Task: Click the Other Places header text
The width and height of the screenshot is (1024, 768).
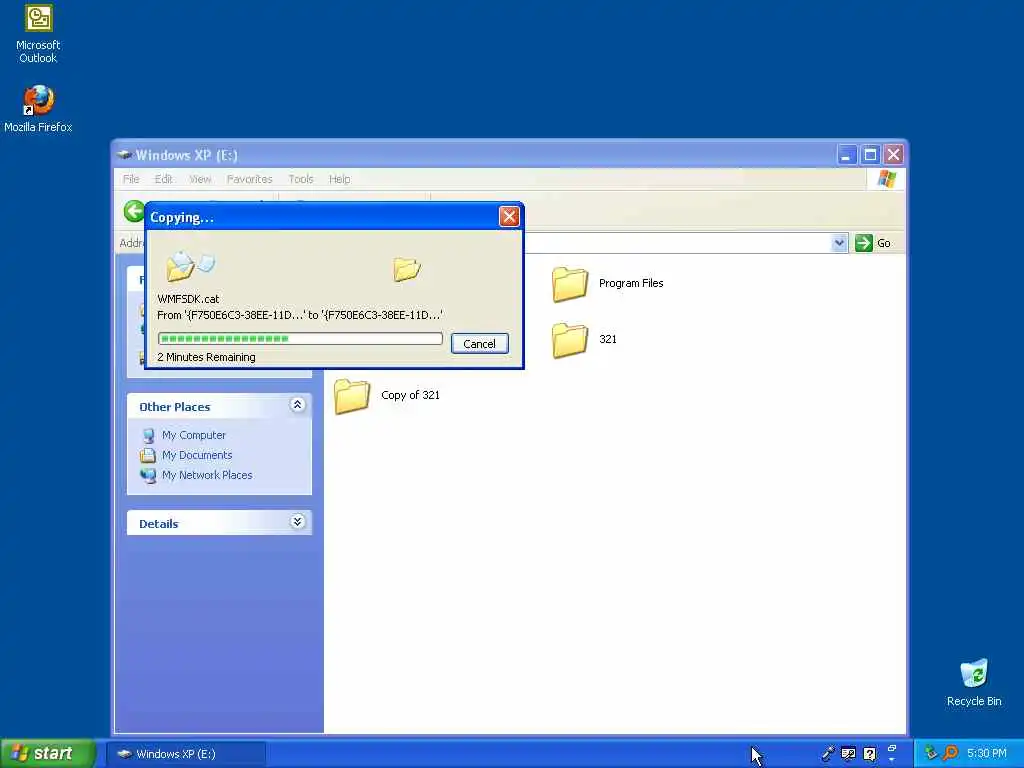Action: click(x=174, y=407)
